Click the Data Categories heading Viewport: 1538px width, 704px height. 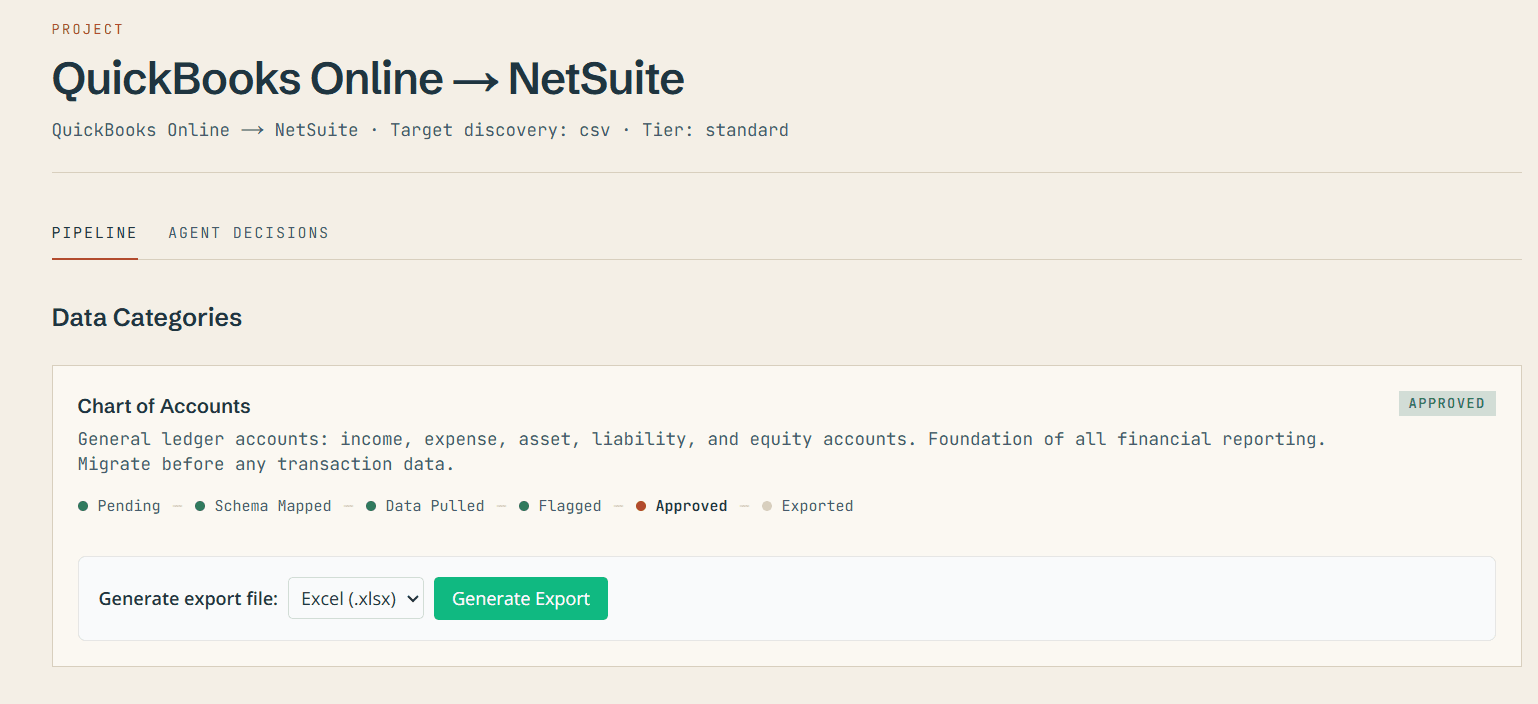147,318
